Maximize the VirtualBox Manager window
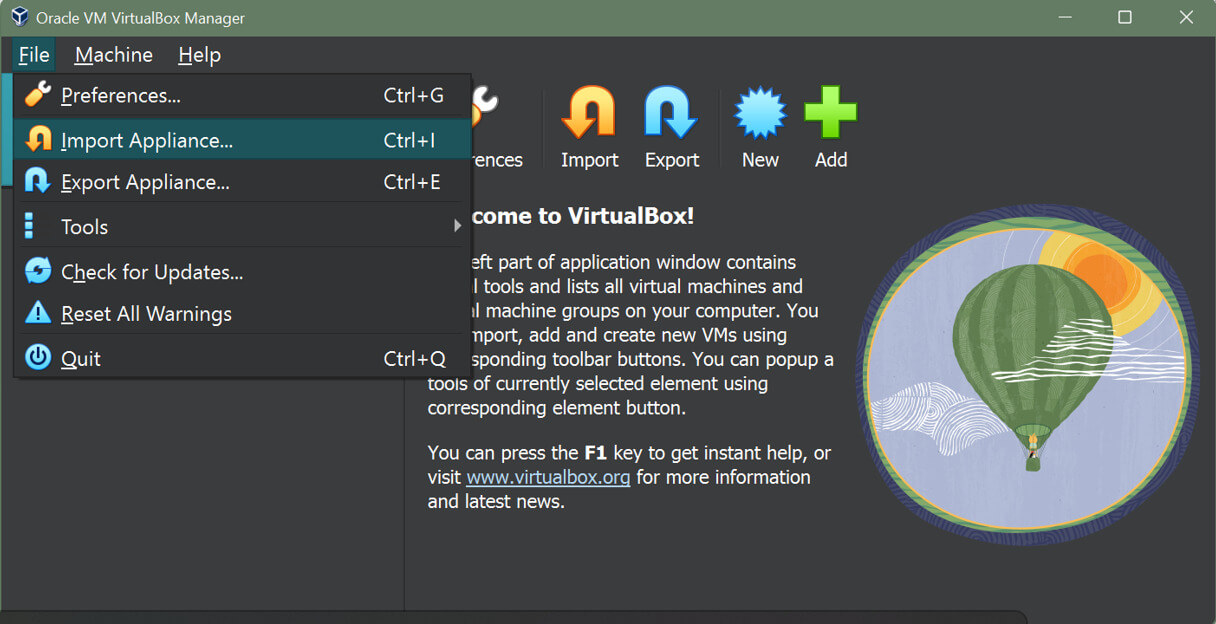Screen dimensions: 1216x624 pyautogui.click(x=1125, y=17)
